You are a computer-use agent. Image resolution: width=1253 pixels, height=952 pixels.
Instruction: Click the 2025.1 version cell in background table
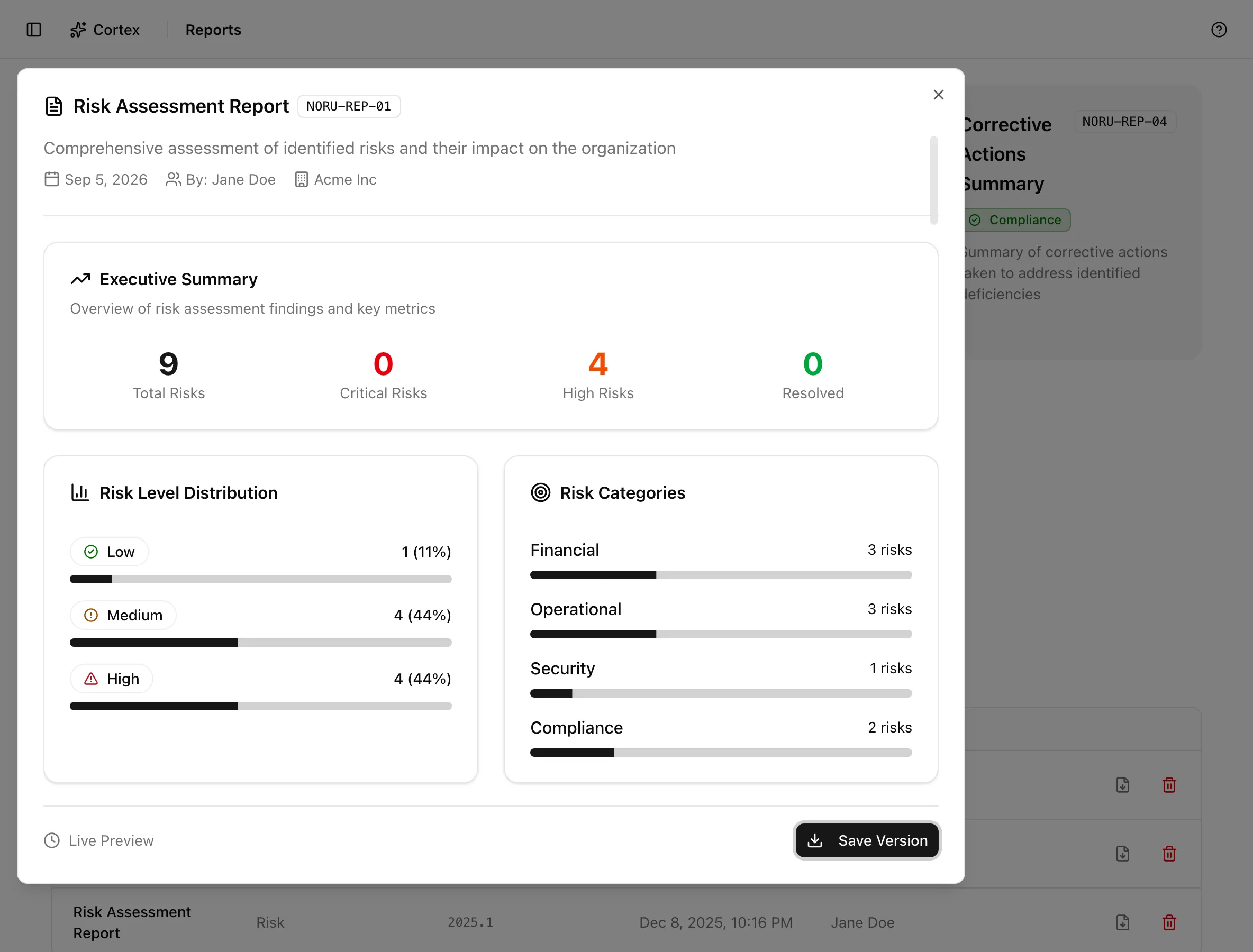[x=470, y=922]
